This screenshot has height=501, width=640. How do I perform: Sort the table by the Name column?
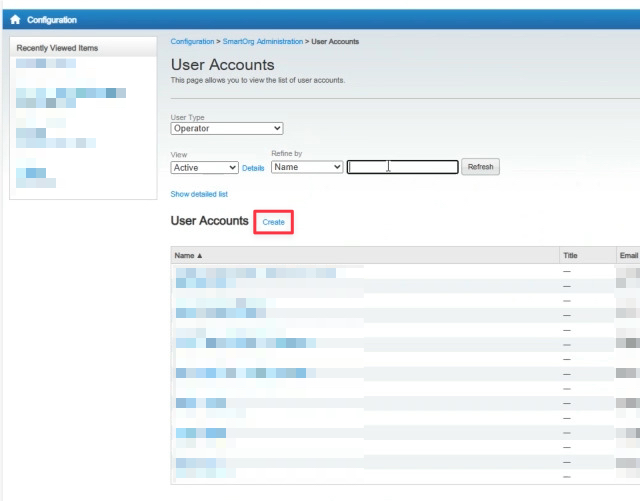pyautogui.click(x=188, y=256)
